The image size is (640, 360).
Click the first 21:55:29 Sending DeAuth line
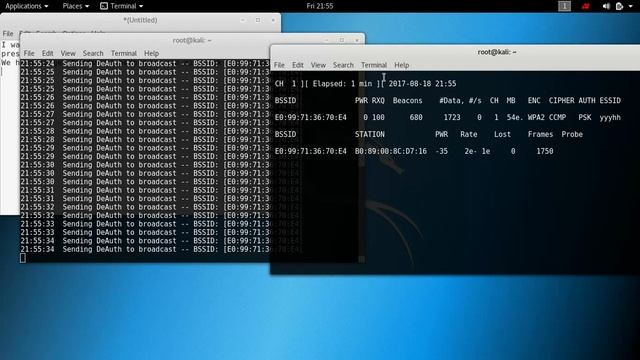tap(145, 148)
